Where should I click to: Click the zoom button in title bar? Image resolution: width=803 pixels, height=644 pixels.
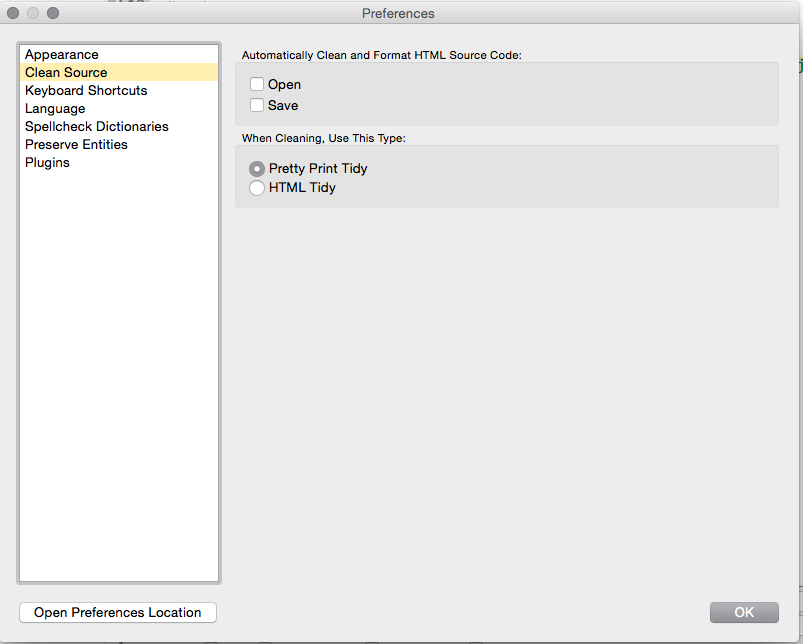(53, 13)
